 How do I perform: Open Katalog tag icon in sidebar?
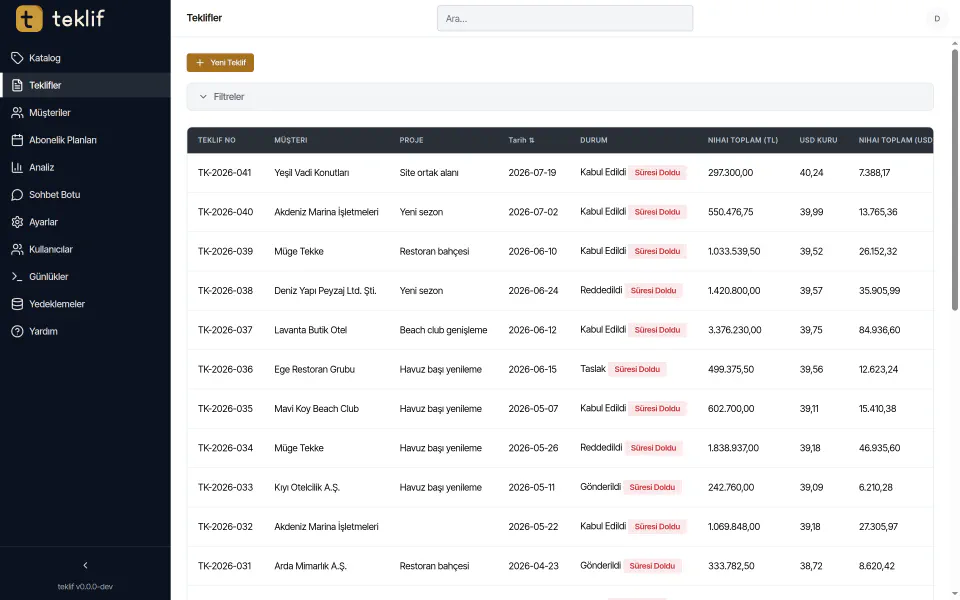click(x=17, y=58)
